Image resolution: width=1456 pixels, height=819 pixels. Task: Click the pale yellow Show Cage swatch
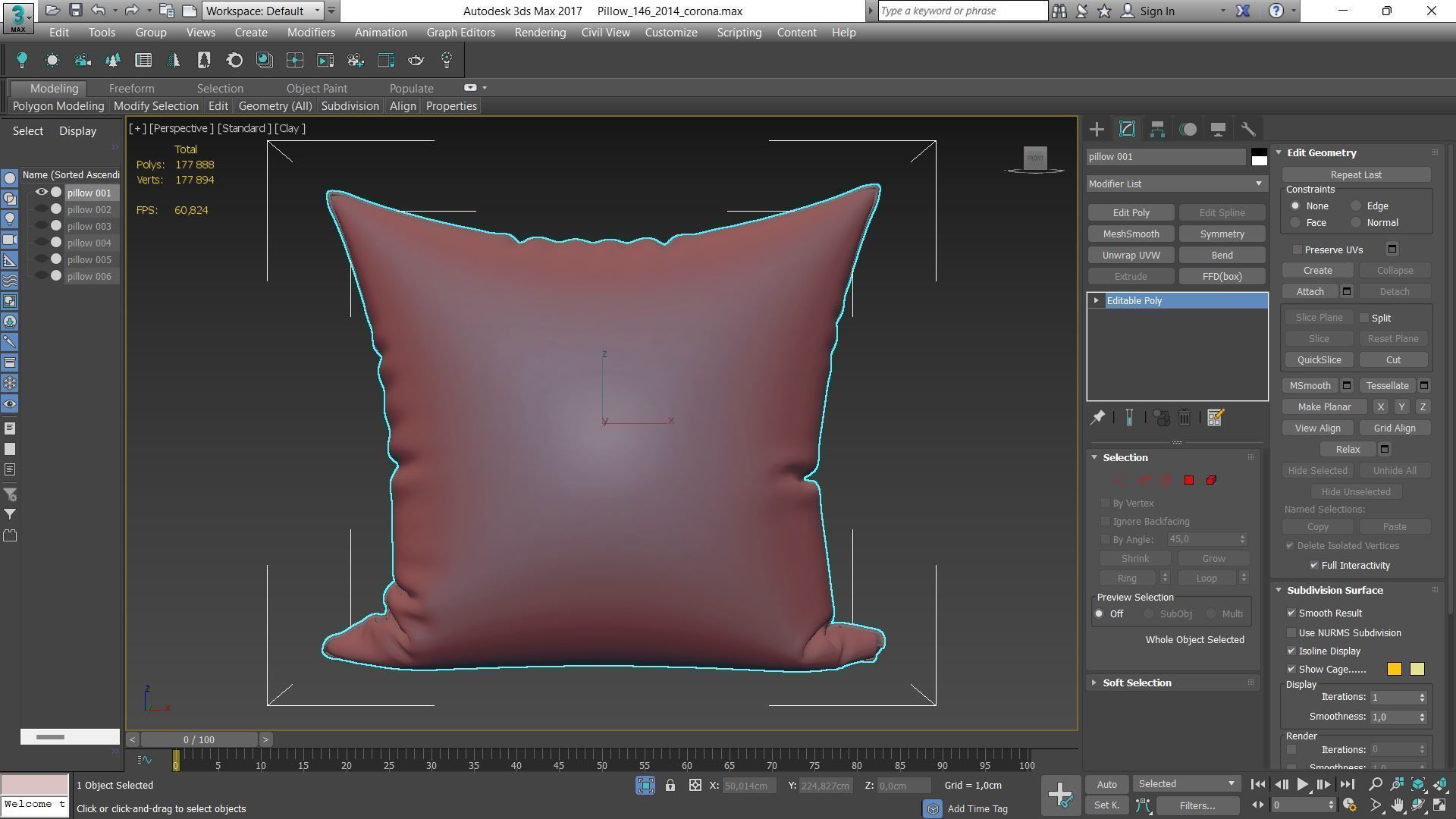coord(1417,670)
